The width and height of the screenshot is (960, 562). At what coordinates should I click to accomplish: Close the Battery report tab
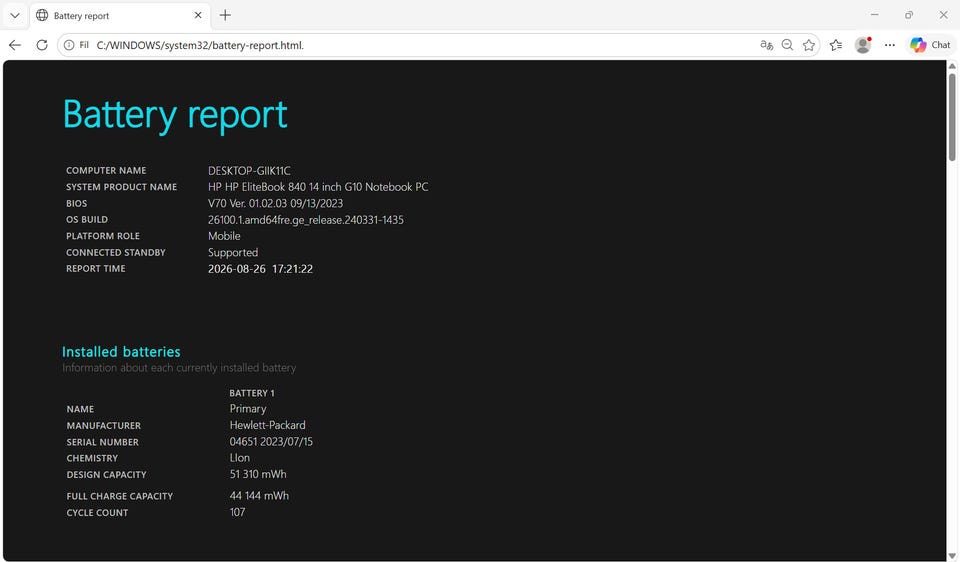click(x=198, y=15)
